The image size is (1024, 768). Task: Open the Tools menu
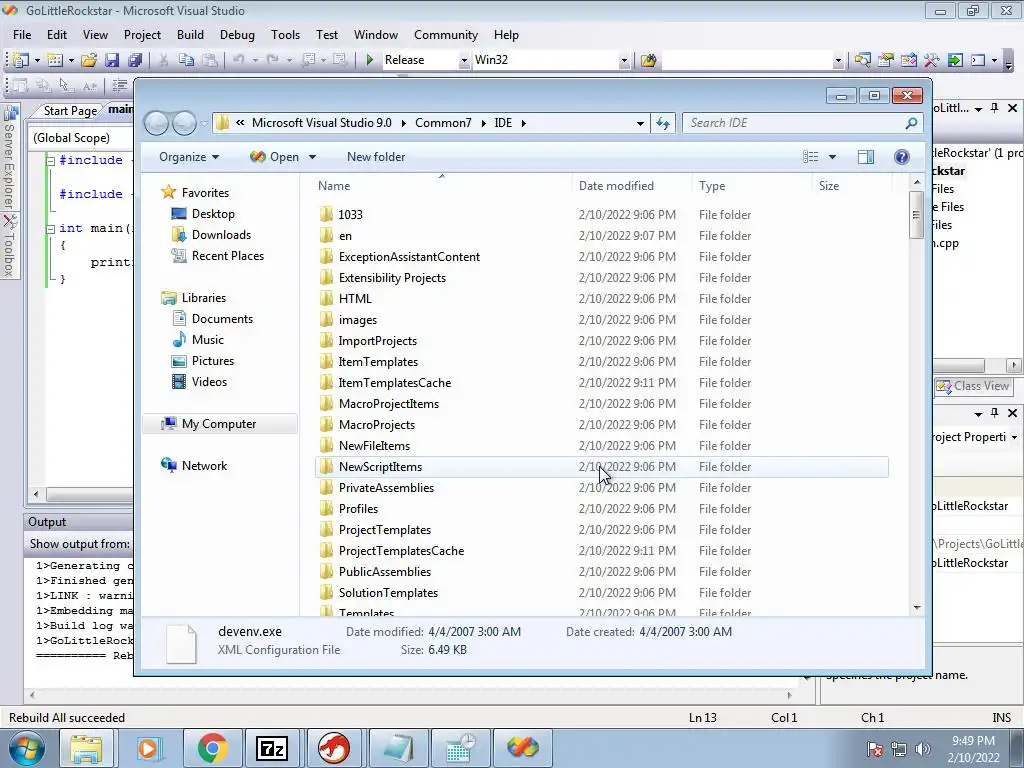pyautogui.click(x=285, y=35)
